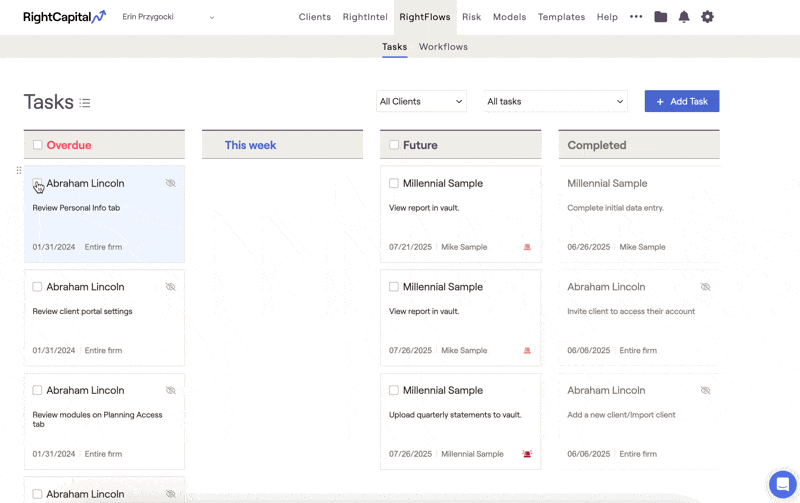
Task: Open Review client portal settings task
Action: tap(104, 317)
